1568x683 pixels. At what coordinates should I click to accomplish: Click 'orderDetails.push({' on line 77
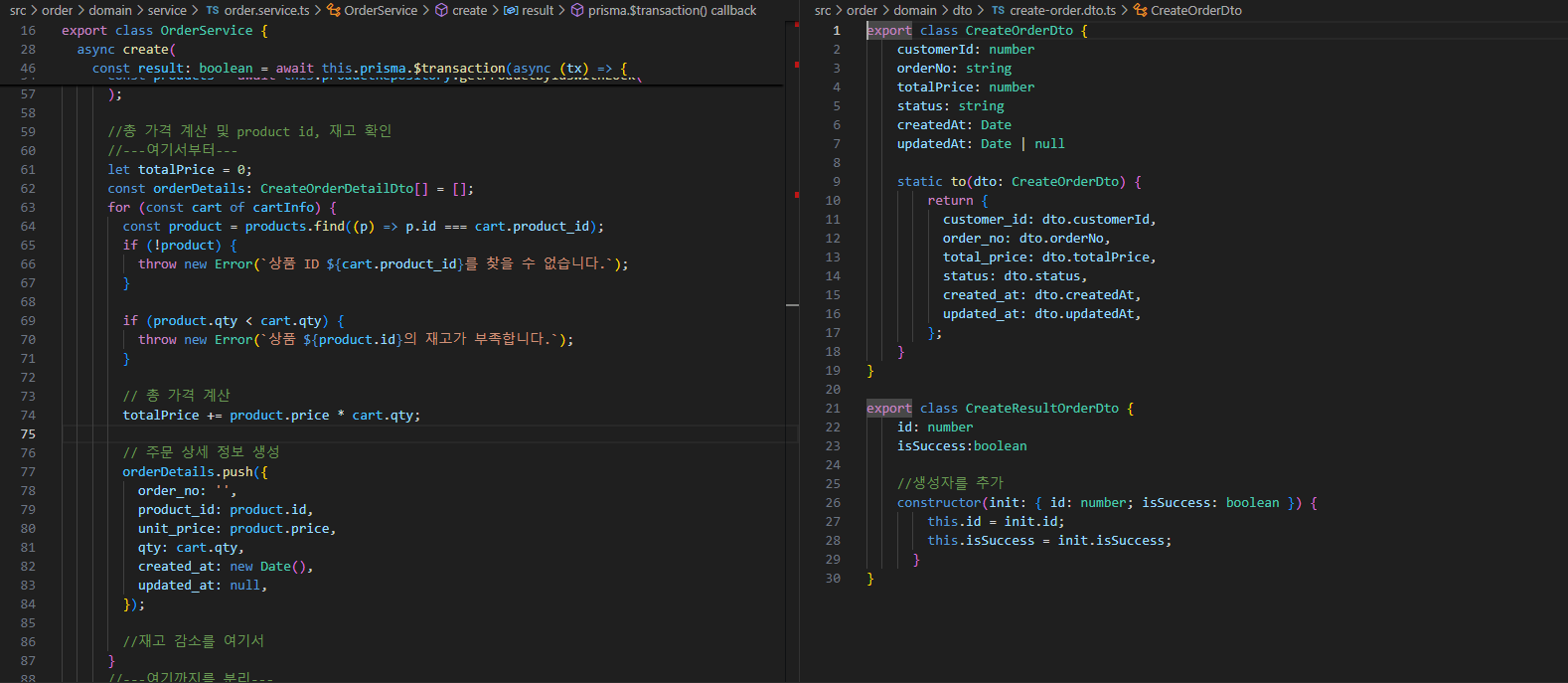[195, 472]
